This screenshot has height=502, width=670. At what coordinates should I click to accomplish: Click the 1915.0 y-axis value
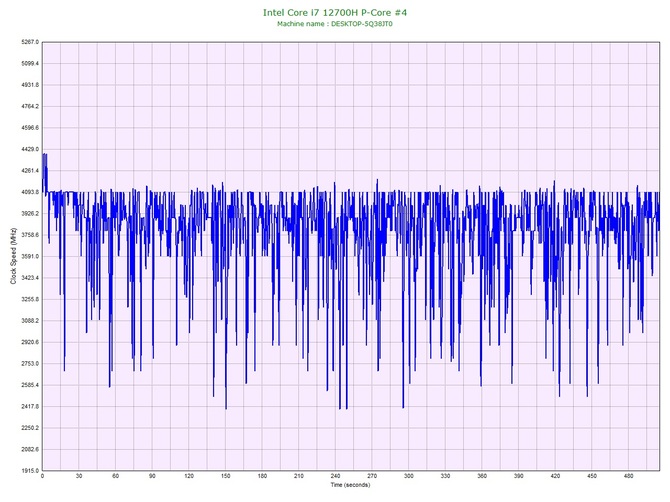[30, 471]
